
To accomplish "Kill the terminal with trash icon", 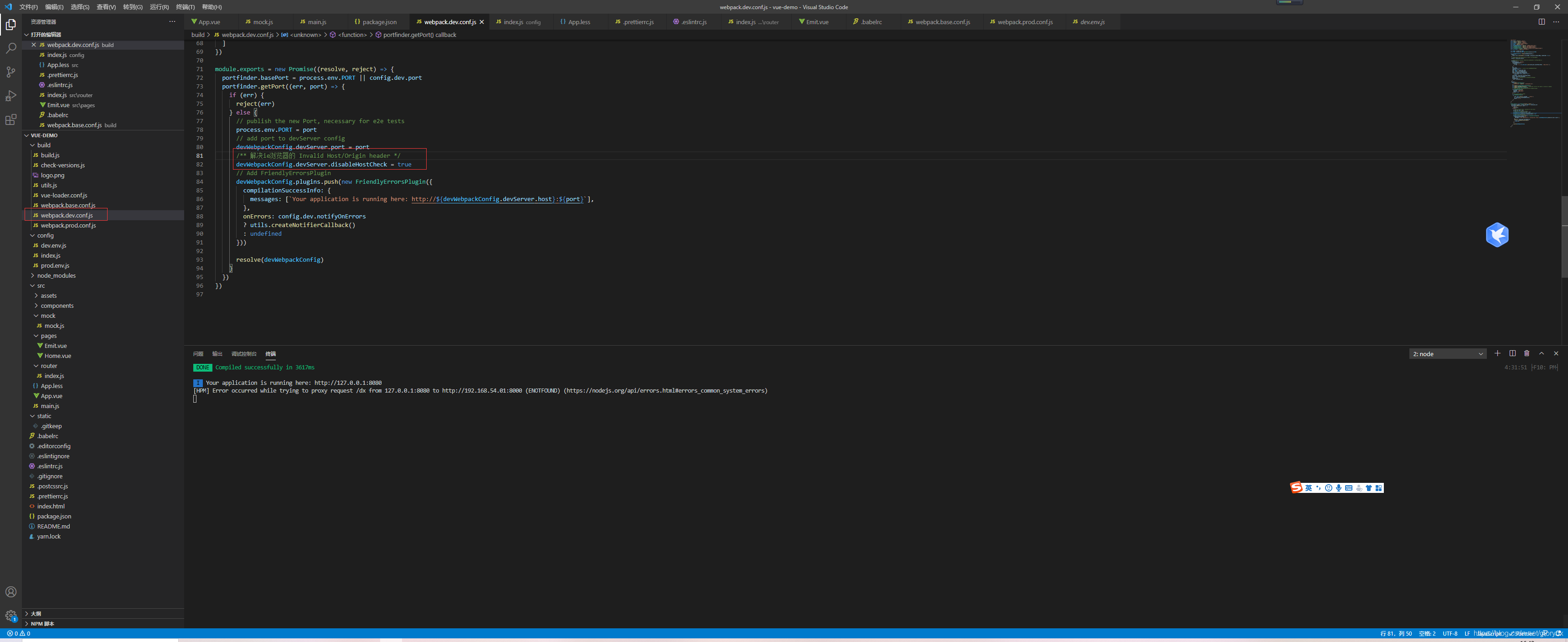I will pyautogui.click(x=1527, y=353).
